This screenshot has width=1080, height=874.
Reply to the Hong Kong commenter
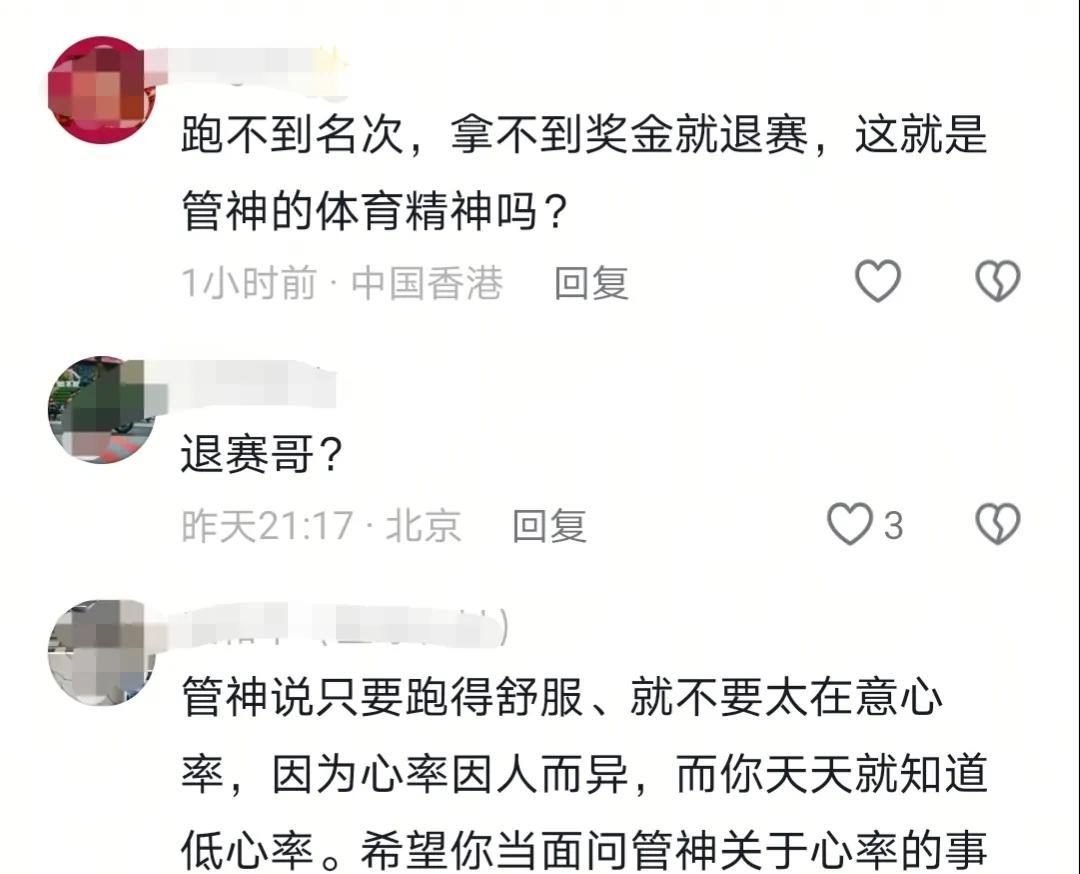point(591,283)
